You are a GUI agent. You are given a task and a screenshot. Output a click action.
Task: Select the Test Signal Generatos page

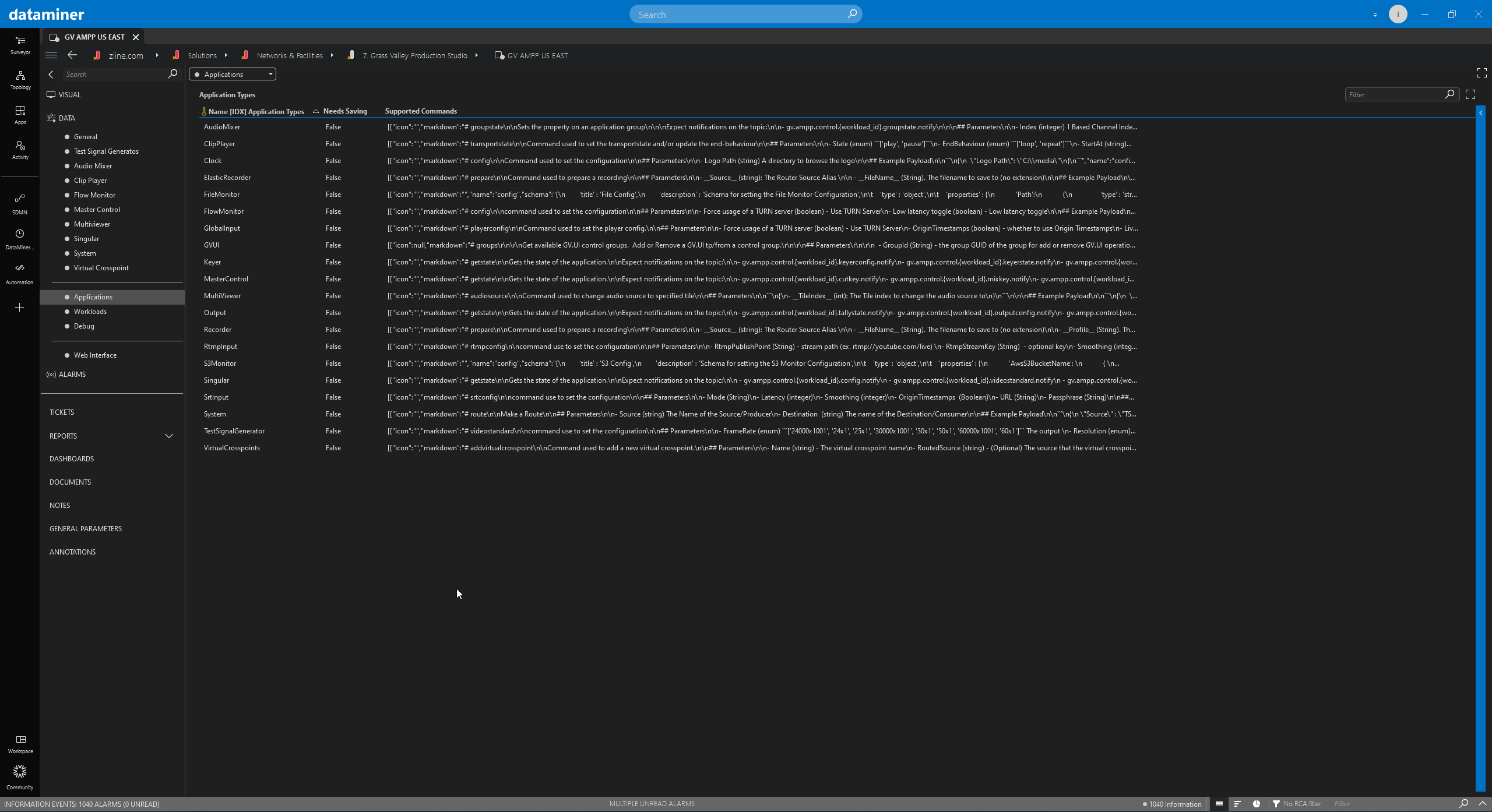[x=106, y=151]
